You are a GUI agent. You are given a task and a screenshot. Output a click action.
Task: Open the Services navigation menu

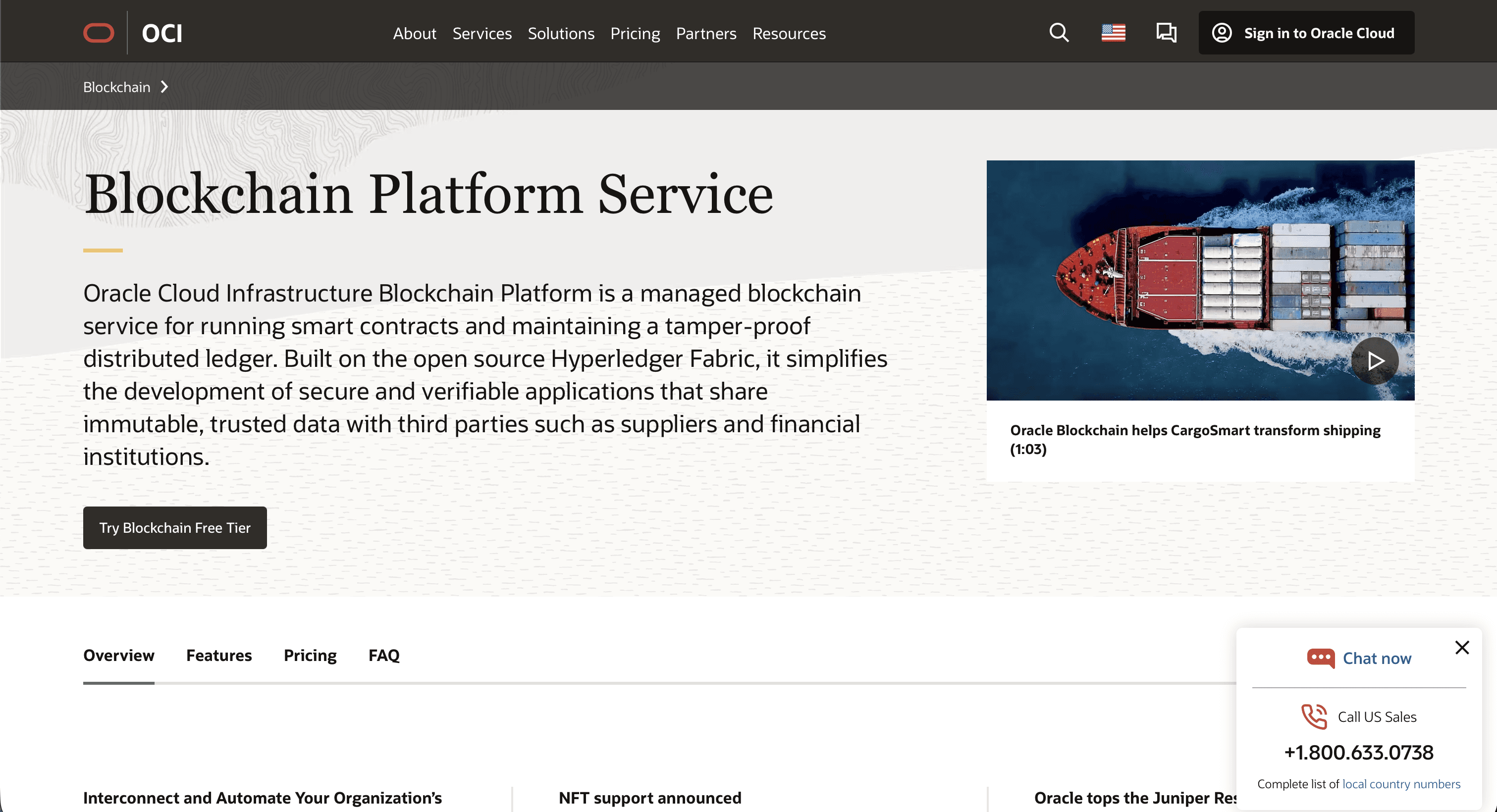click(x=482, y=34)
